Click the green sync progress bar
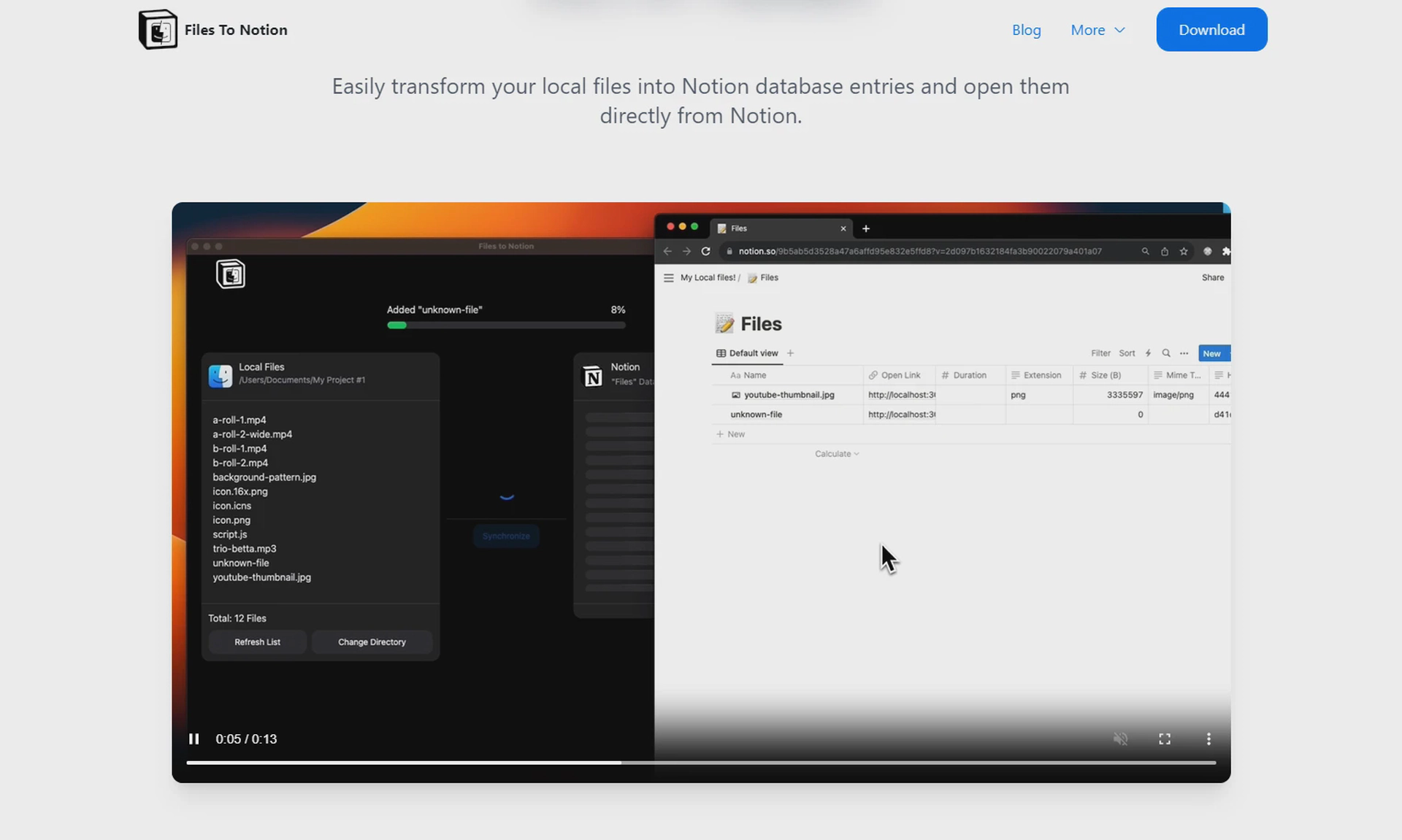The width and height of the screenshot is (1402, 840). click(x=506, y=325)
